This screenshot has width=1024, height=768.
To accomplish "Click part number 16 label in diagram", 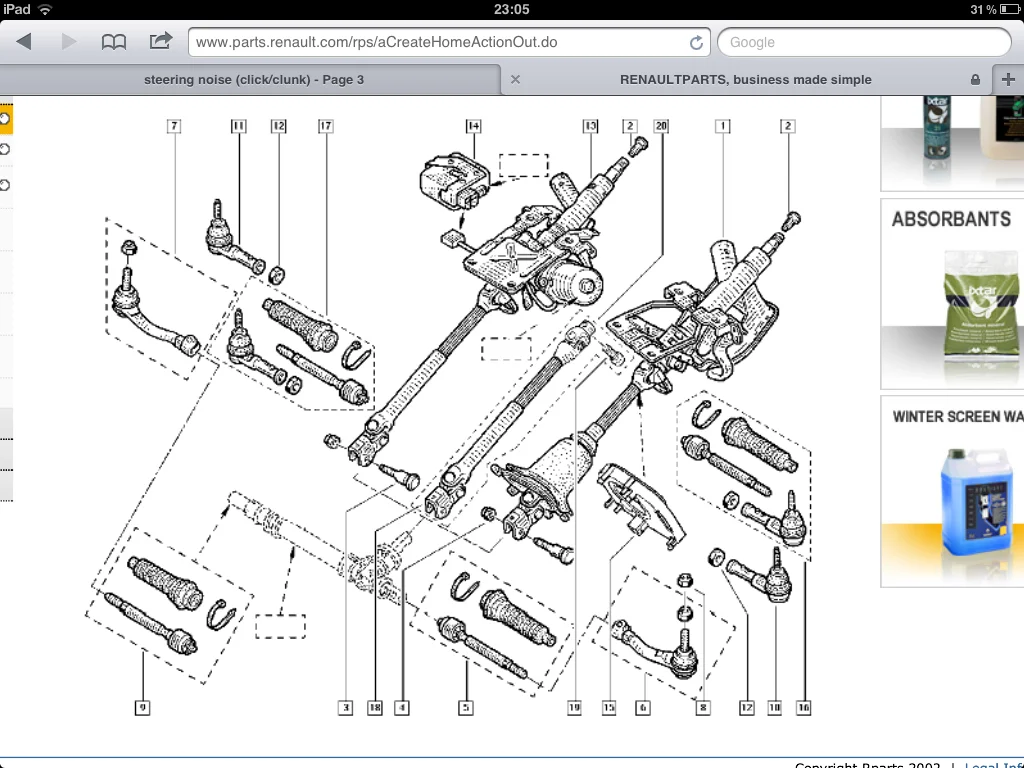I will [803, 707].
